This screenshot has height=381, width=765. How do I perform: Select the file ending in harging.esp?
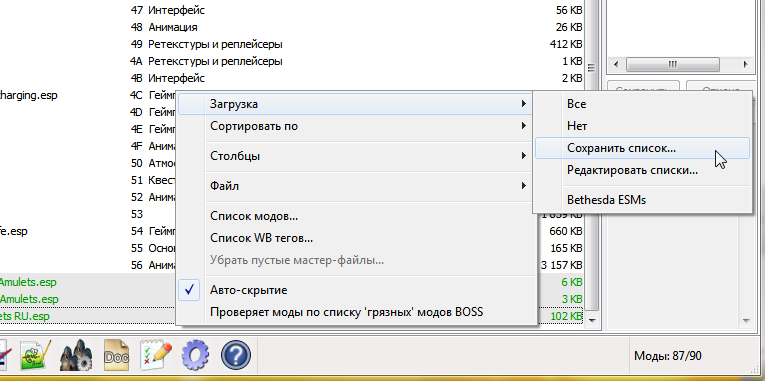[x=28, y=96]
